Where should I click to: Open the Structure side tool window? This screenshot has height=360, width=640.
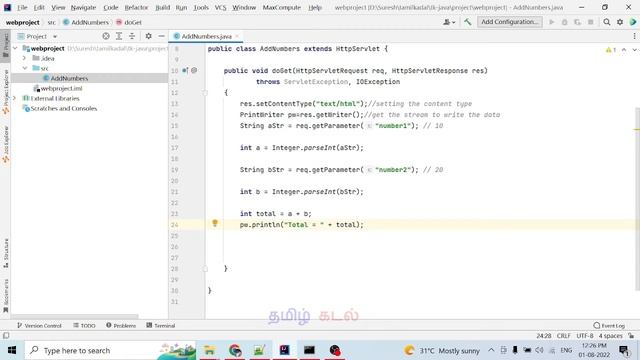(6, 253)
